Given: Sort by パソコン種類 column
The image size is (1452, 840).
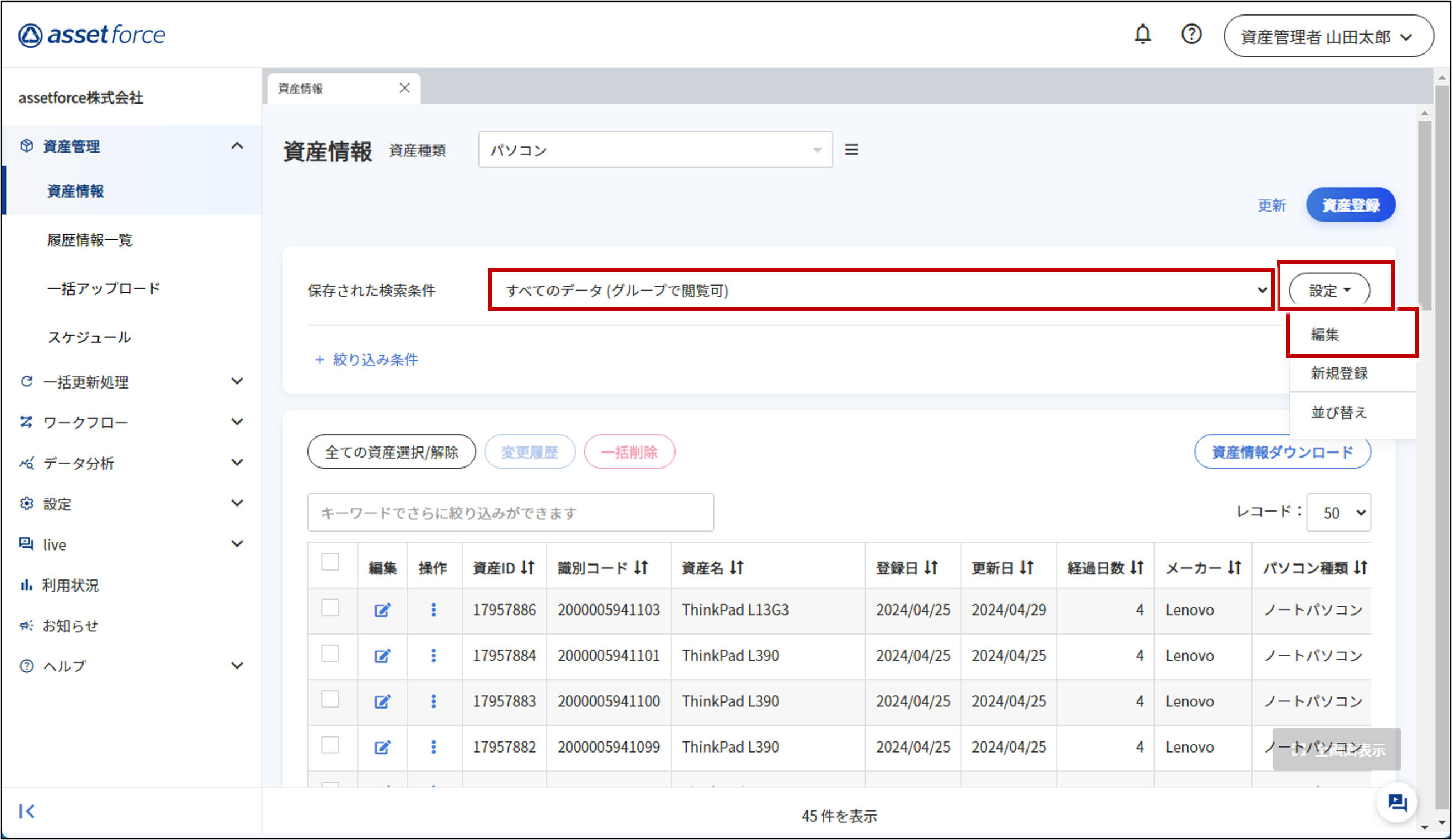Looking at the screenshot, I should [x=1361, y=568].
